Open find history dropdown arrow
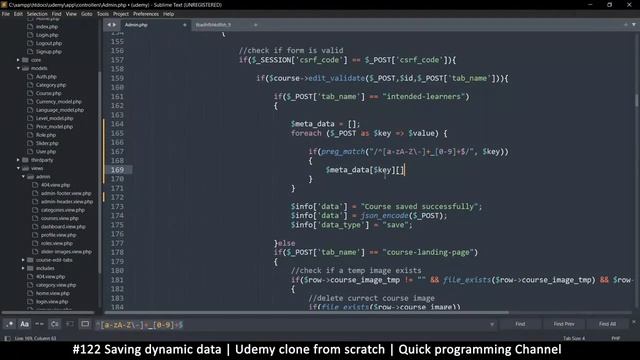The width and height of the screenshot is (640, 360). click(492, 324)
